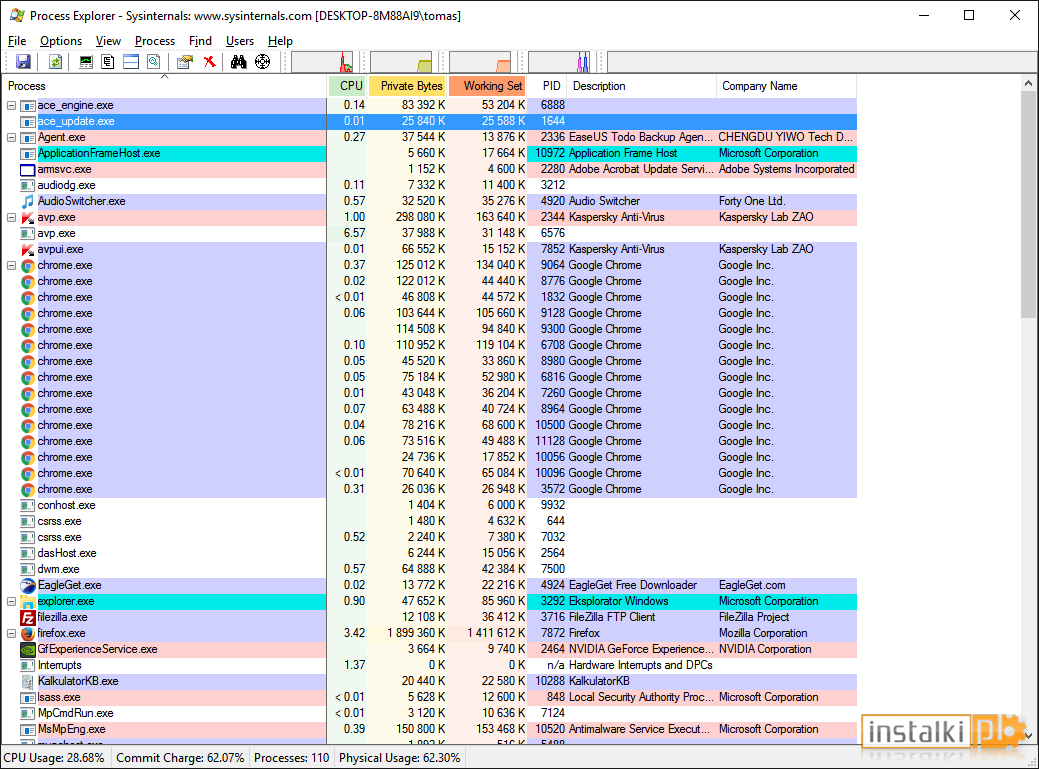Image resolution: width=1039 pixels, height=769 pixels.
Task: Sort by the Description column header
Action: coord(642,86)
